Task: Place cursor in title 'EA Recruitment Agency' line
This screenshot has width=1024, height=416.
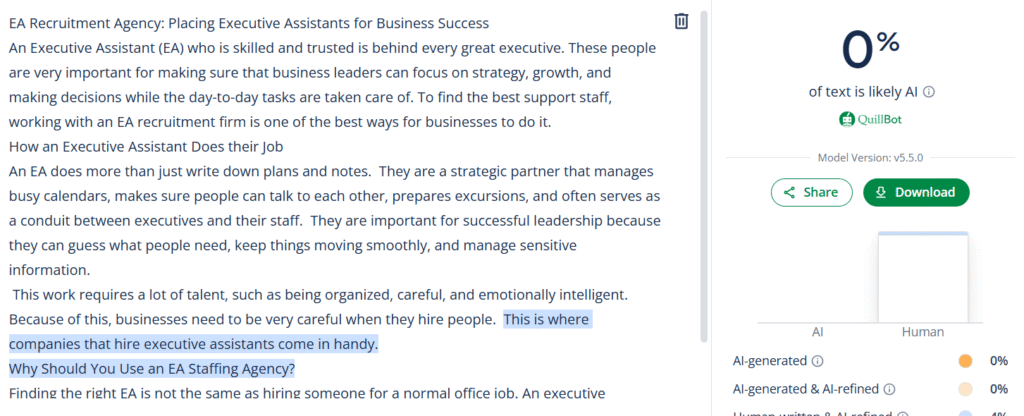Action: [x=248, y=24]
